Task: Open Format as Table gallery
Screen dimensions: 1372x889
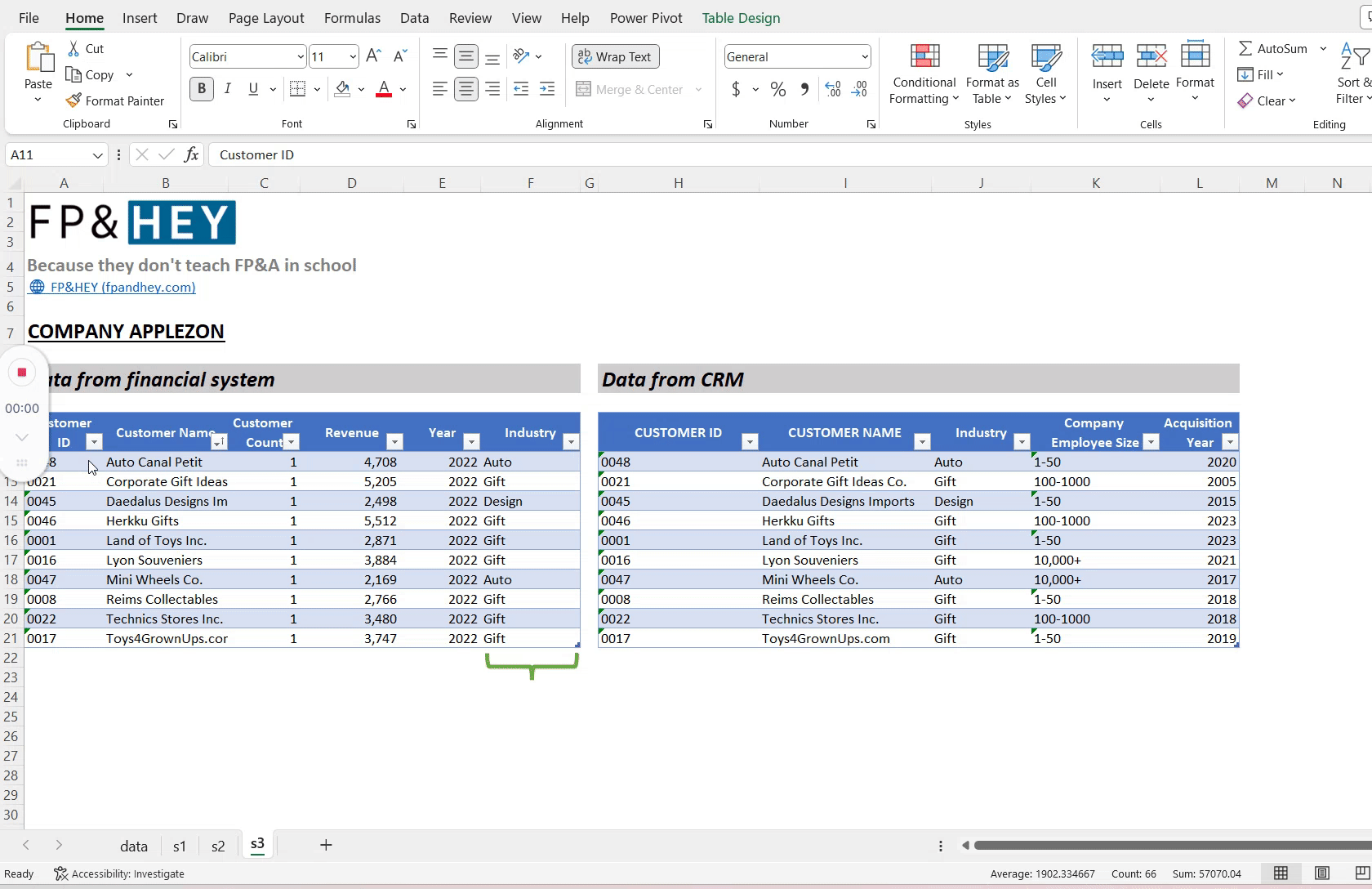Action: (x=992, y=74)
